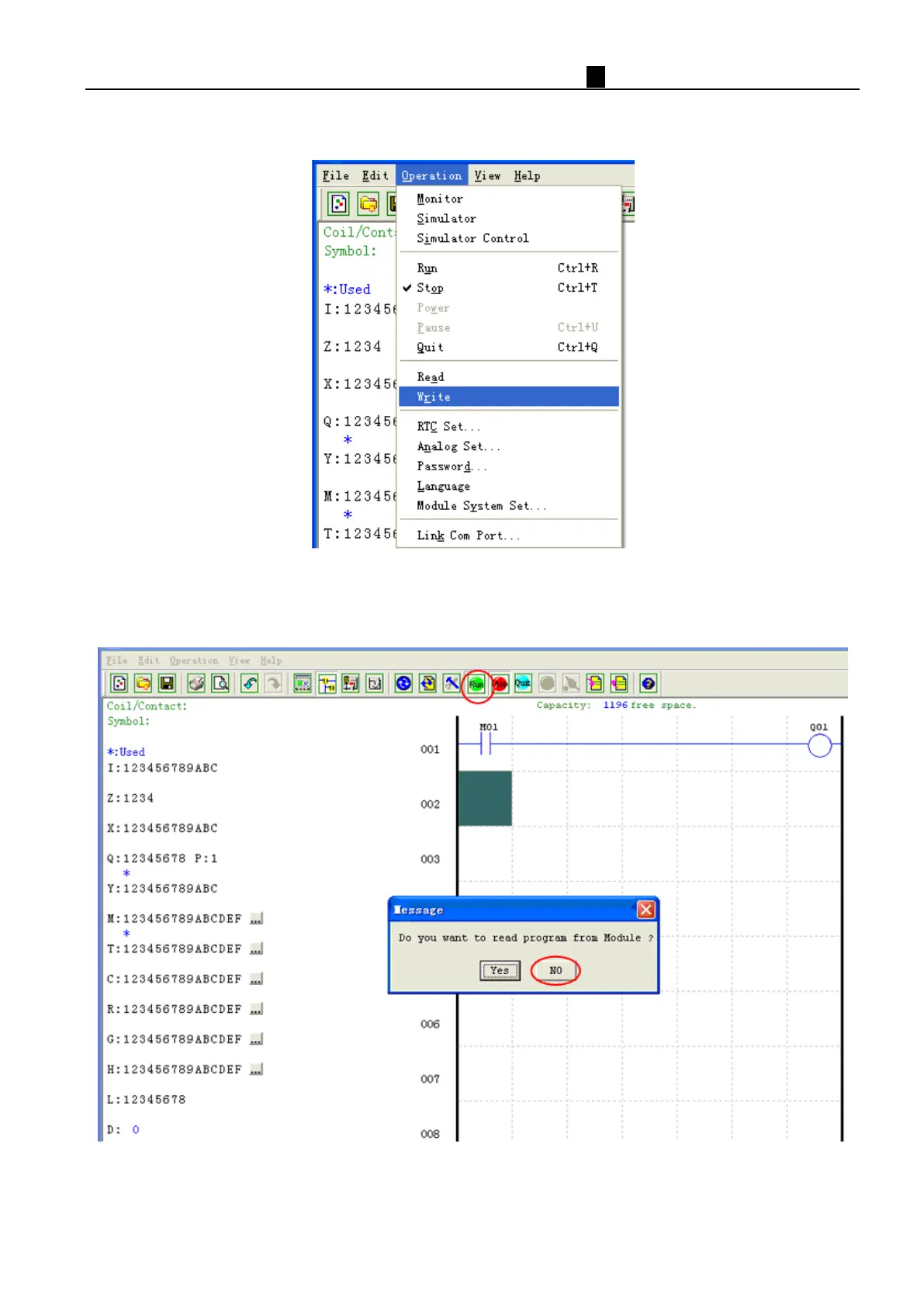Click New file icon beside the open Operation menu

340,204
